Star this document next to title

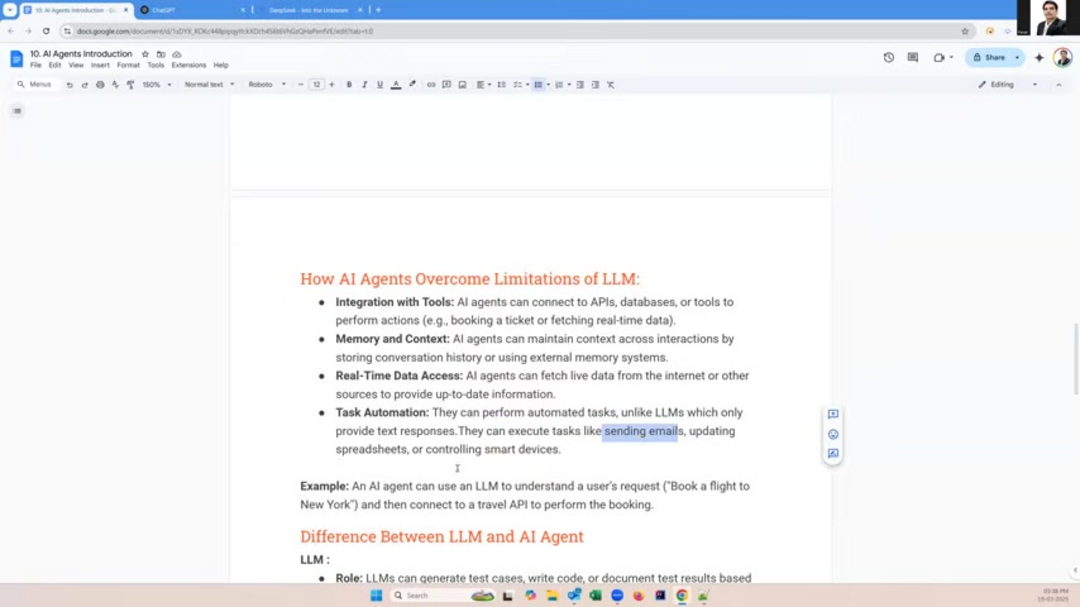[145, 54]
